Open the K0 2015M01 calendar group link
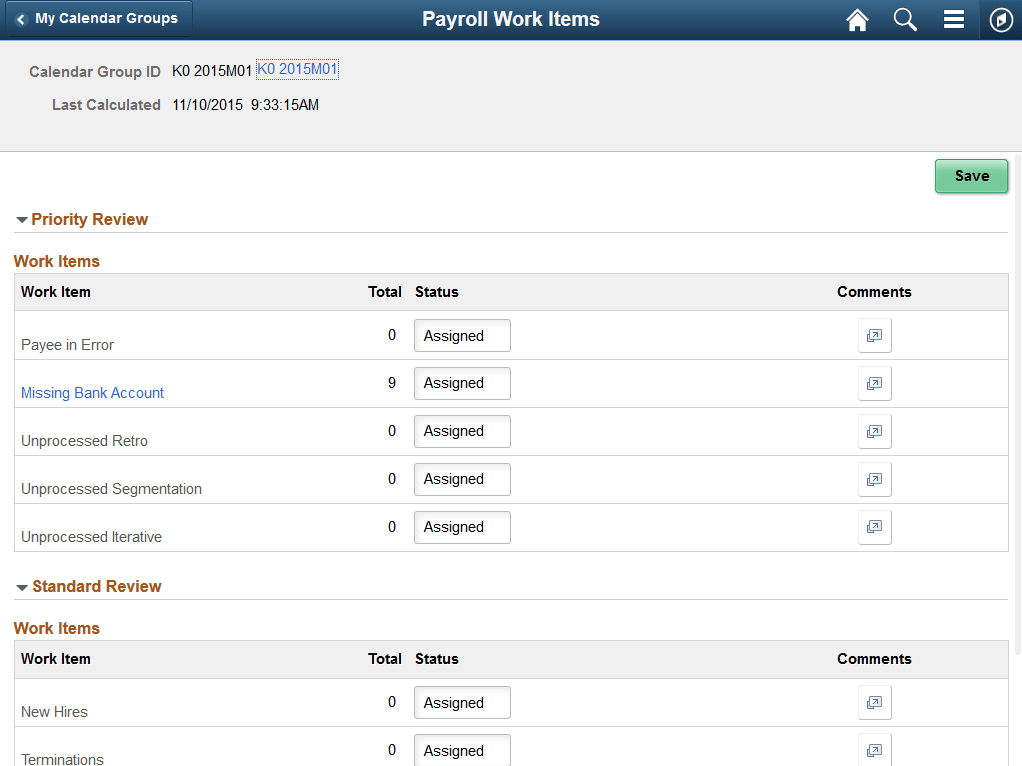 pyautogui.click(x=297, y=69)
